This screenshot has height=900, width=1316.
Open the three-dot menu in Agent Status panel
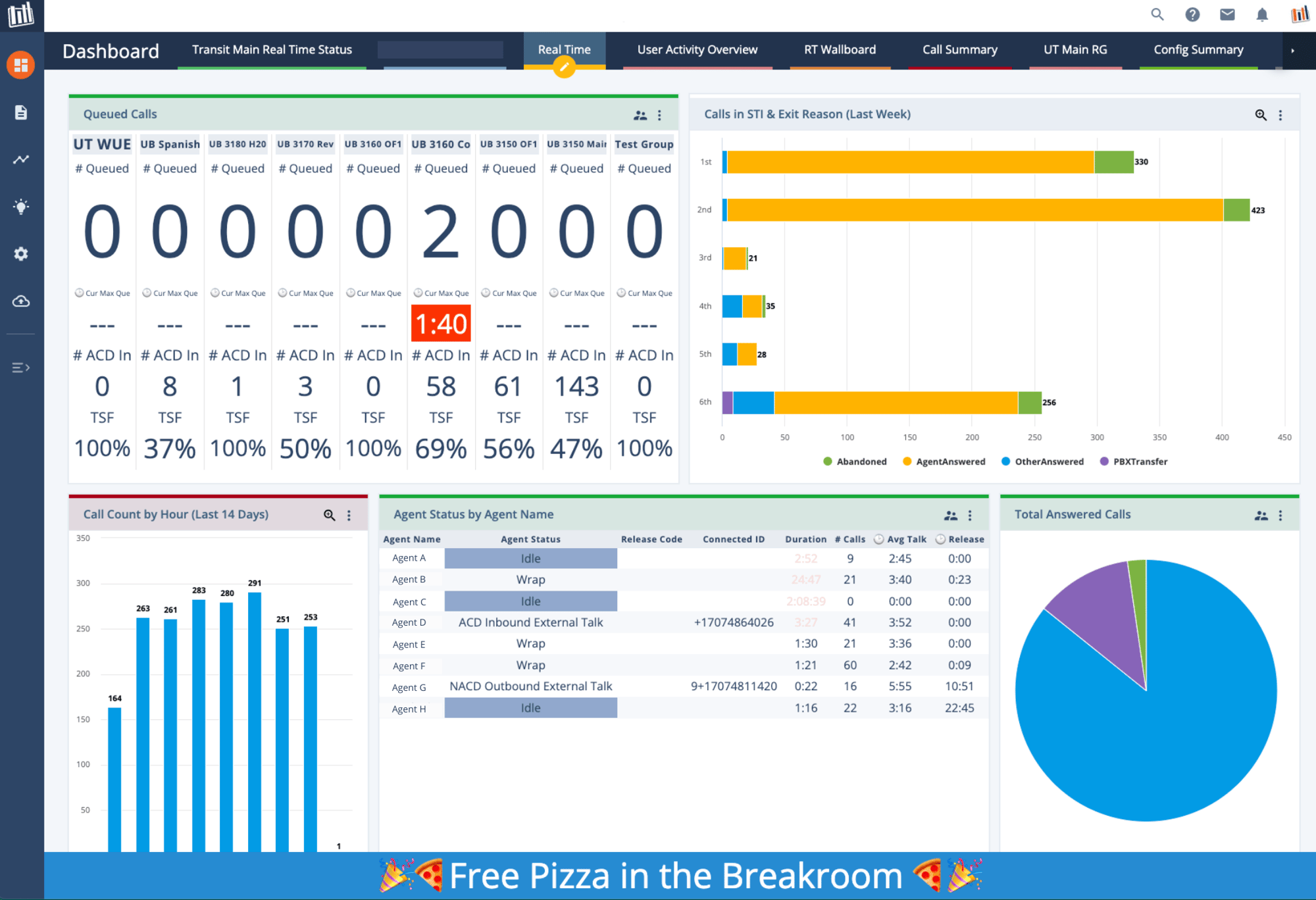coord(970,515)
